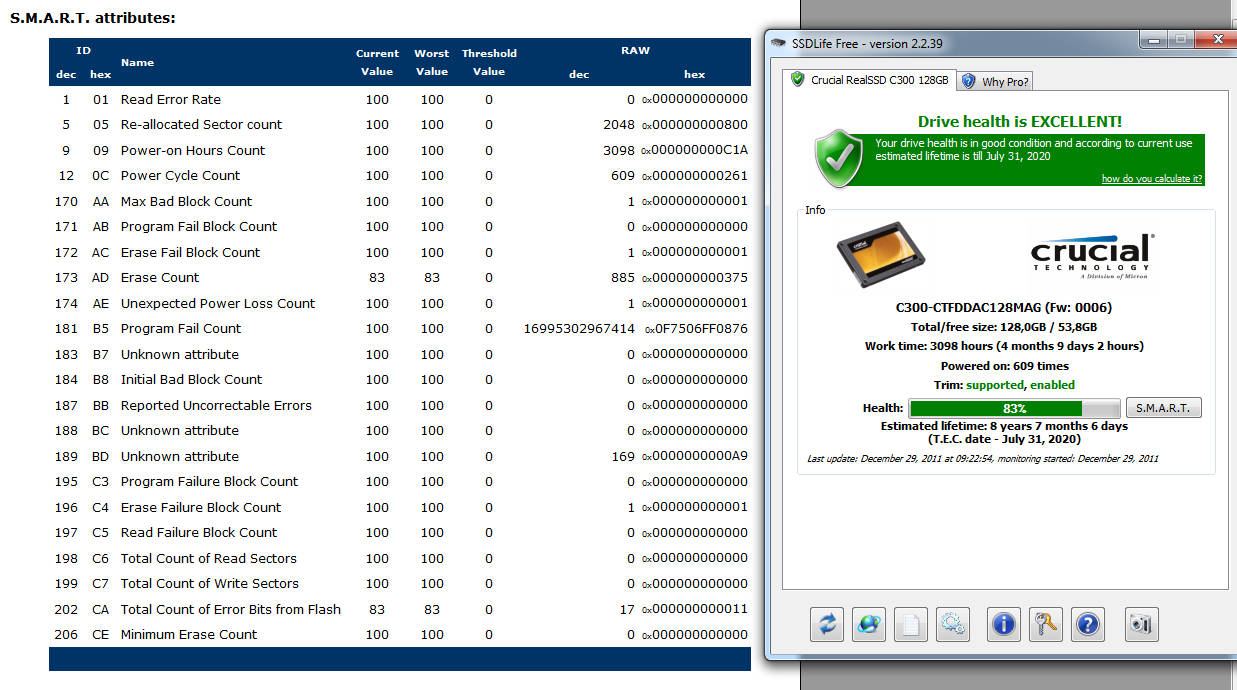The height and width of the screenshot is (690, 1237).
Task: Minimize the SSDLife Free window
Action: (x=1153, y=40)
